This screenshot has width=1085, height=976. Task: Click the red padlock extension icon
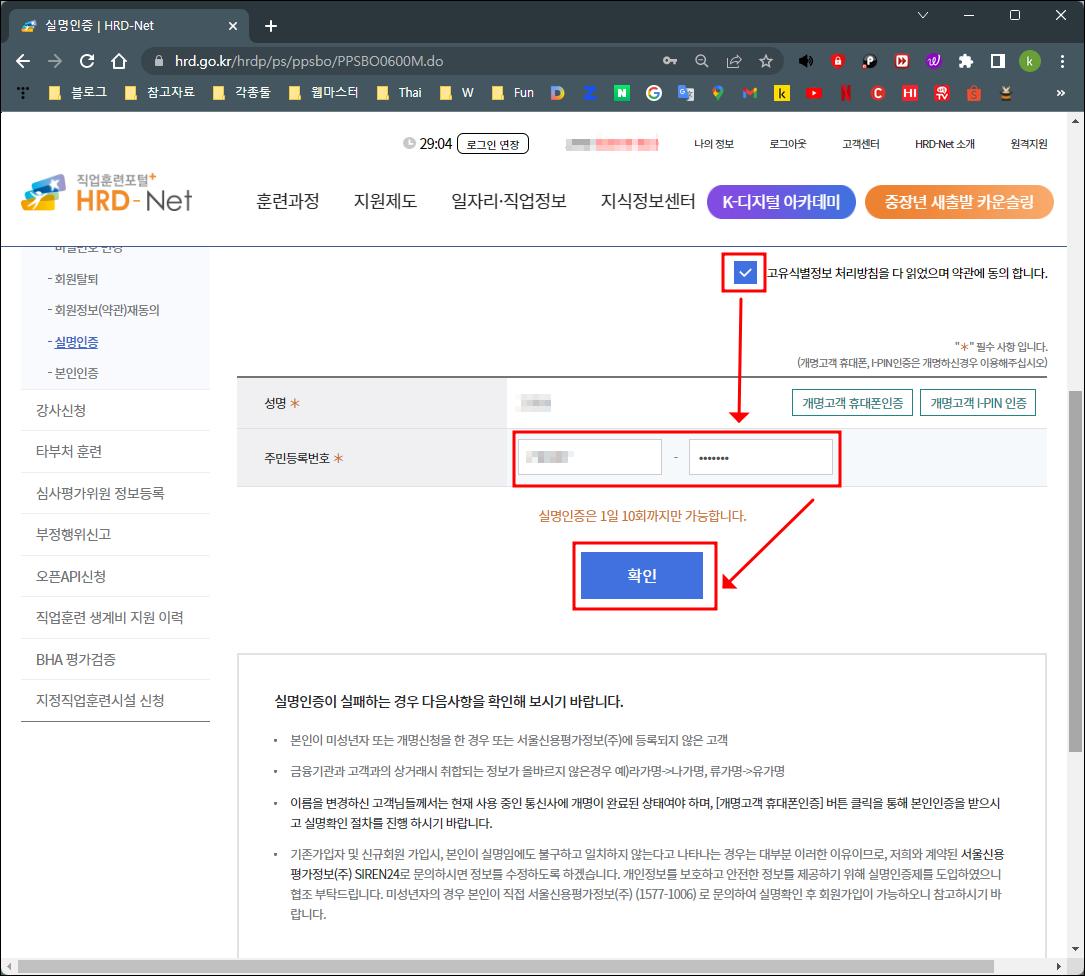[838, 60]
